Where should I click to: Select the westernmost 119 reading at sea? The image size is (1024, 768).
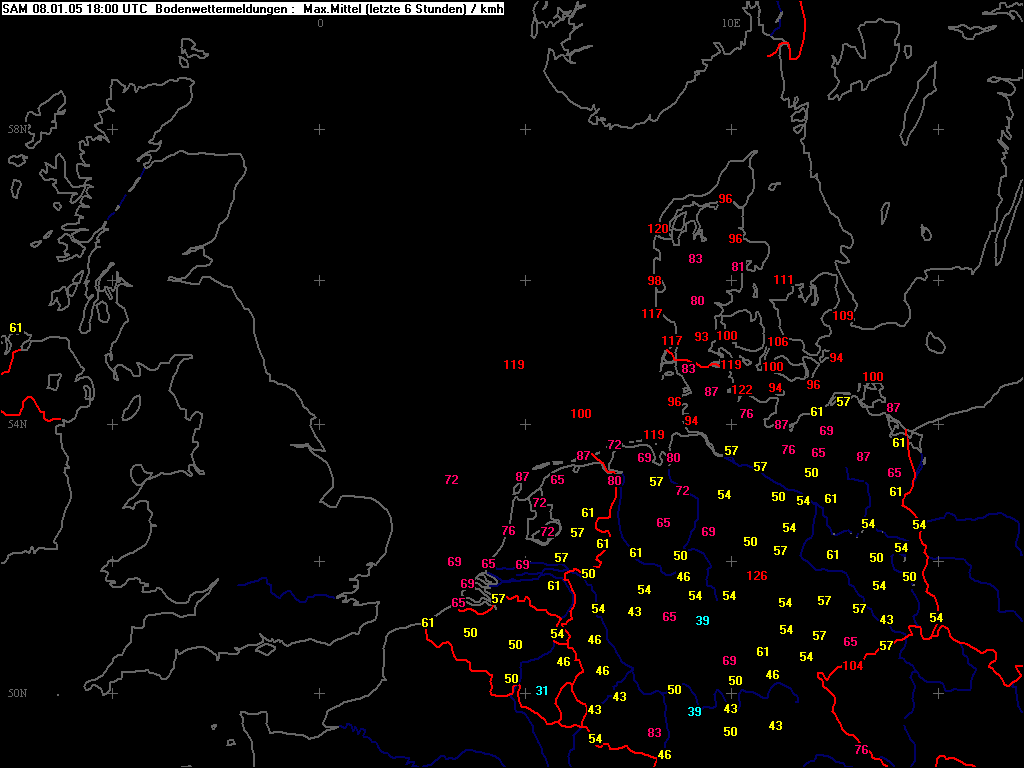coord(514,364)
